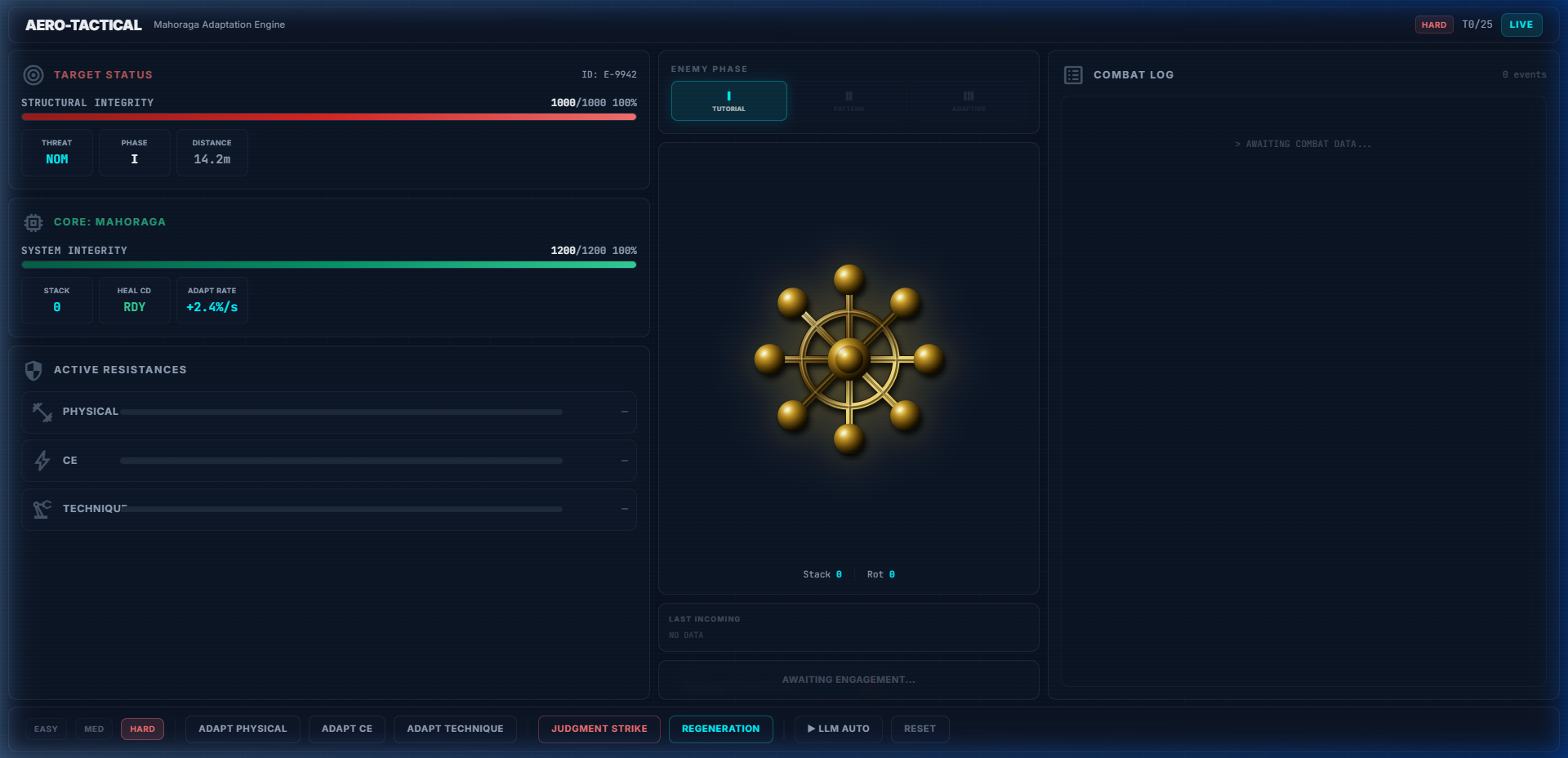
Task: Start LLM Auto play
Action: pyautogui.click(x=838, y=729)
